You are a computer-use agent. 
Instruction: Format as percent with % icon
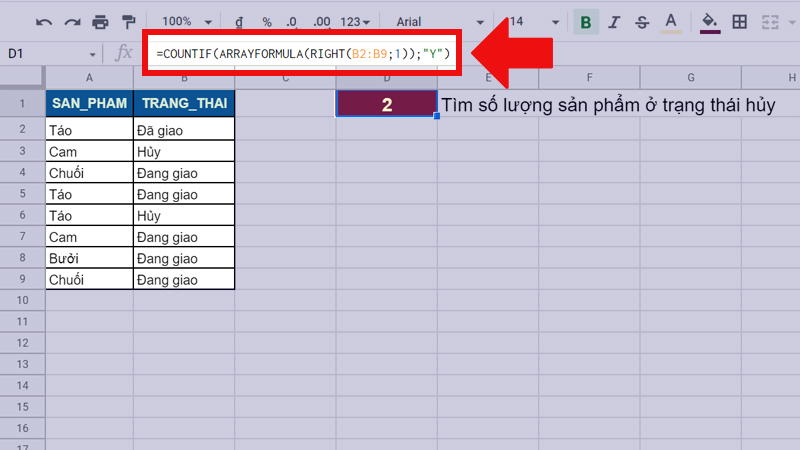(x=267, y=21)
